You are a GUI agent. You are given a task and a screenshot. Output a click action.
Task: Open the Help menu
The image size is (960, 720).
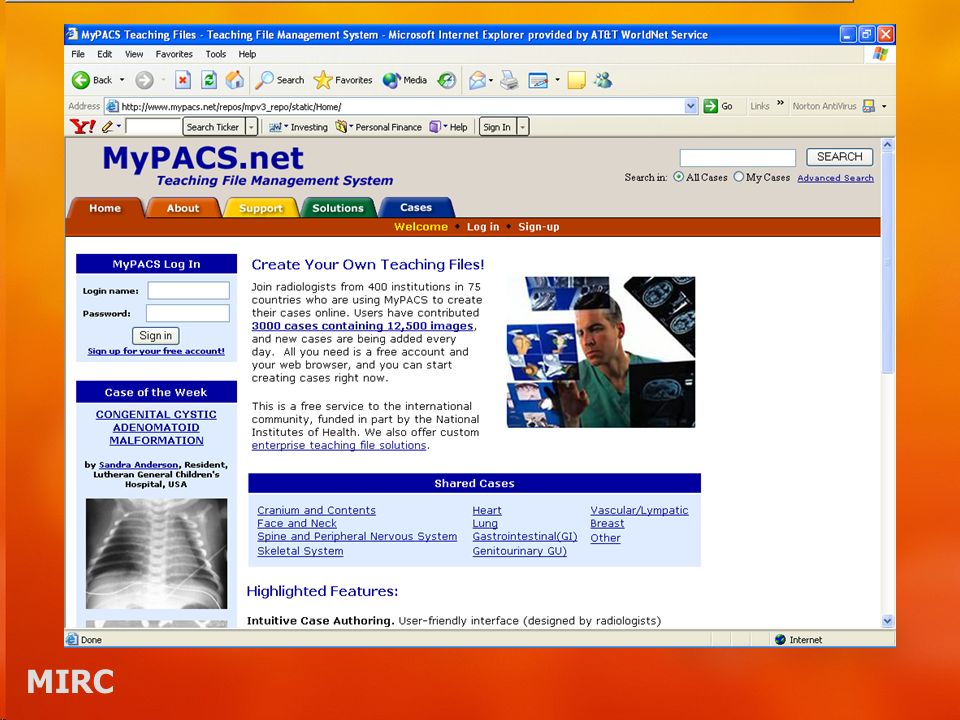247,54
